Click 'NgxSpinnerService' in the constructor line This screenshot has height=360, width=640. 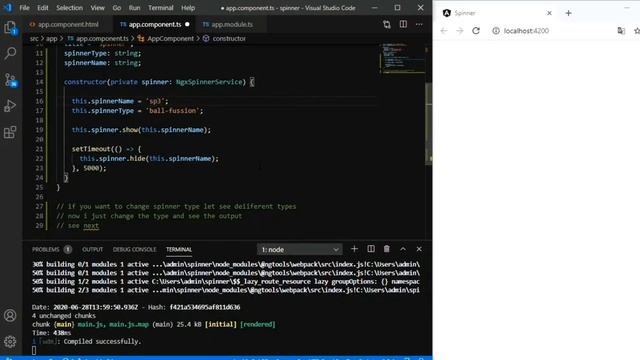point(209,82)
